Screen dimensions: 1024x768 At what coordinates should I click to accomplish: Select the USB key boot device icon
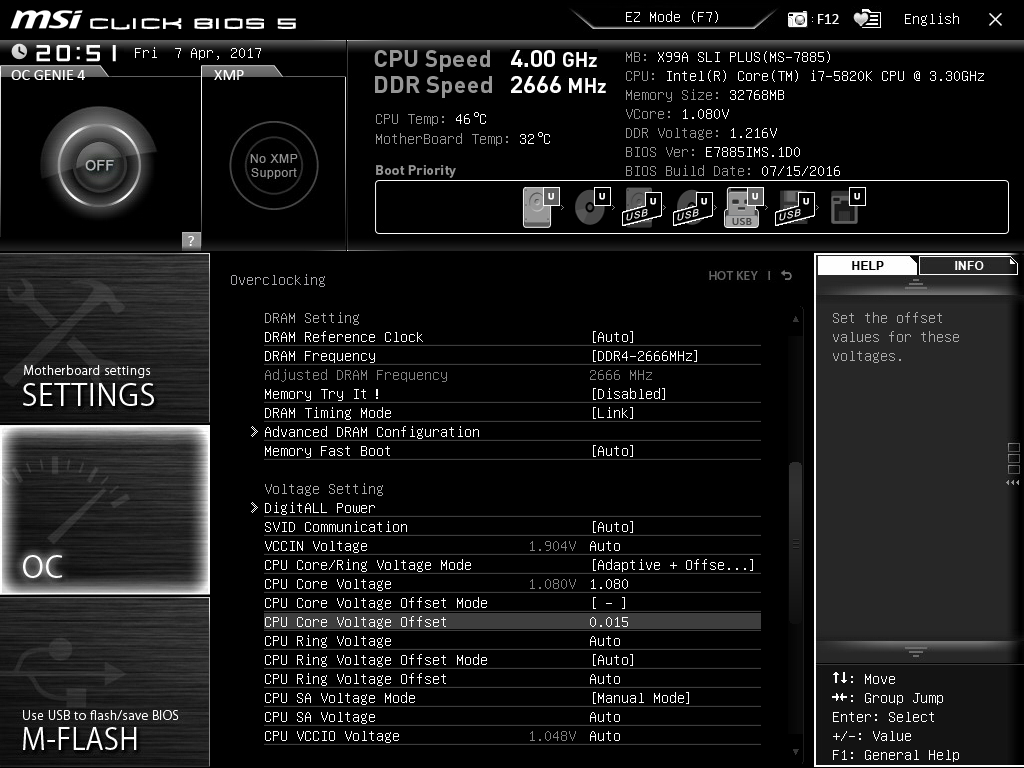click(x=744, y=207)
